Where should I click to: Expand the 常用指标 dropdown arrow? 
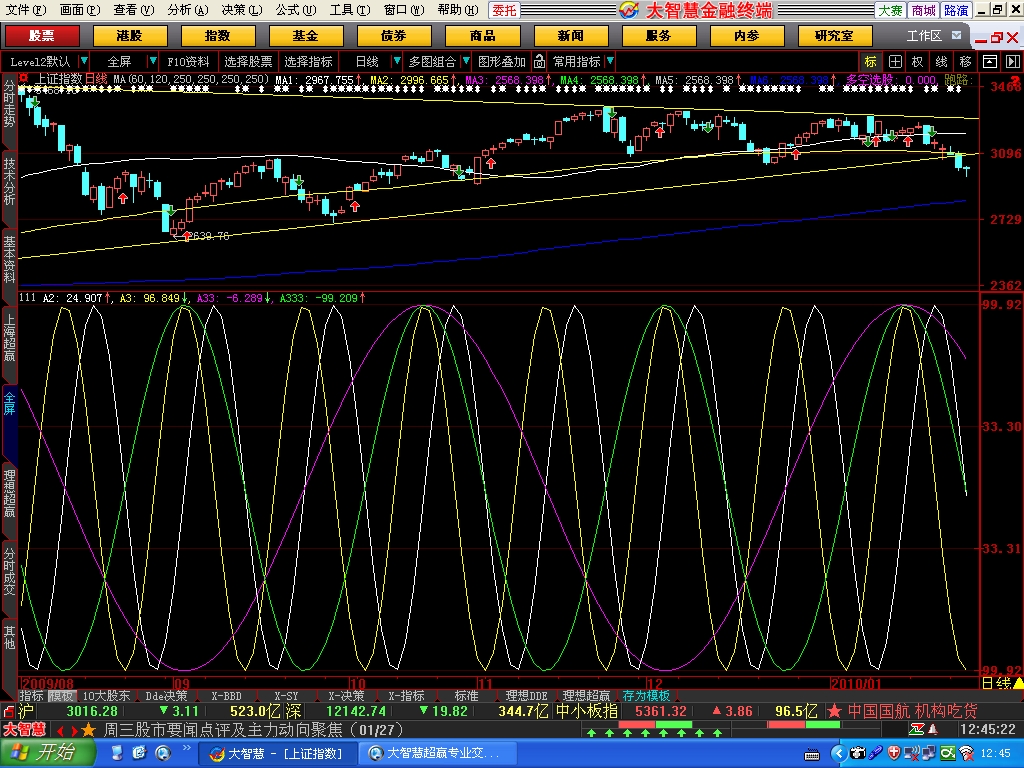point(609,61)
